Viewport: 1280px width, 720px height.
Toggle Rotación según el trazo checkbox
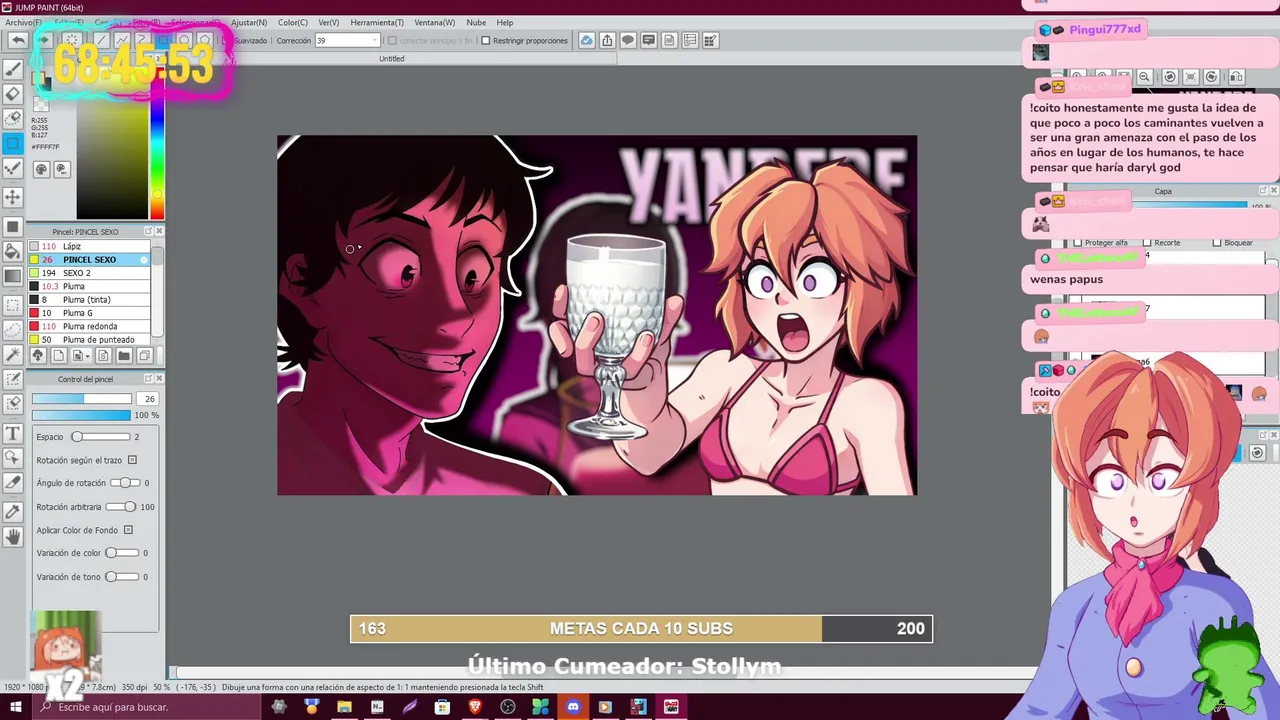coord(132,460)
